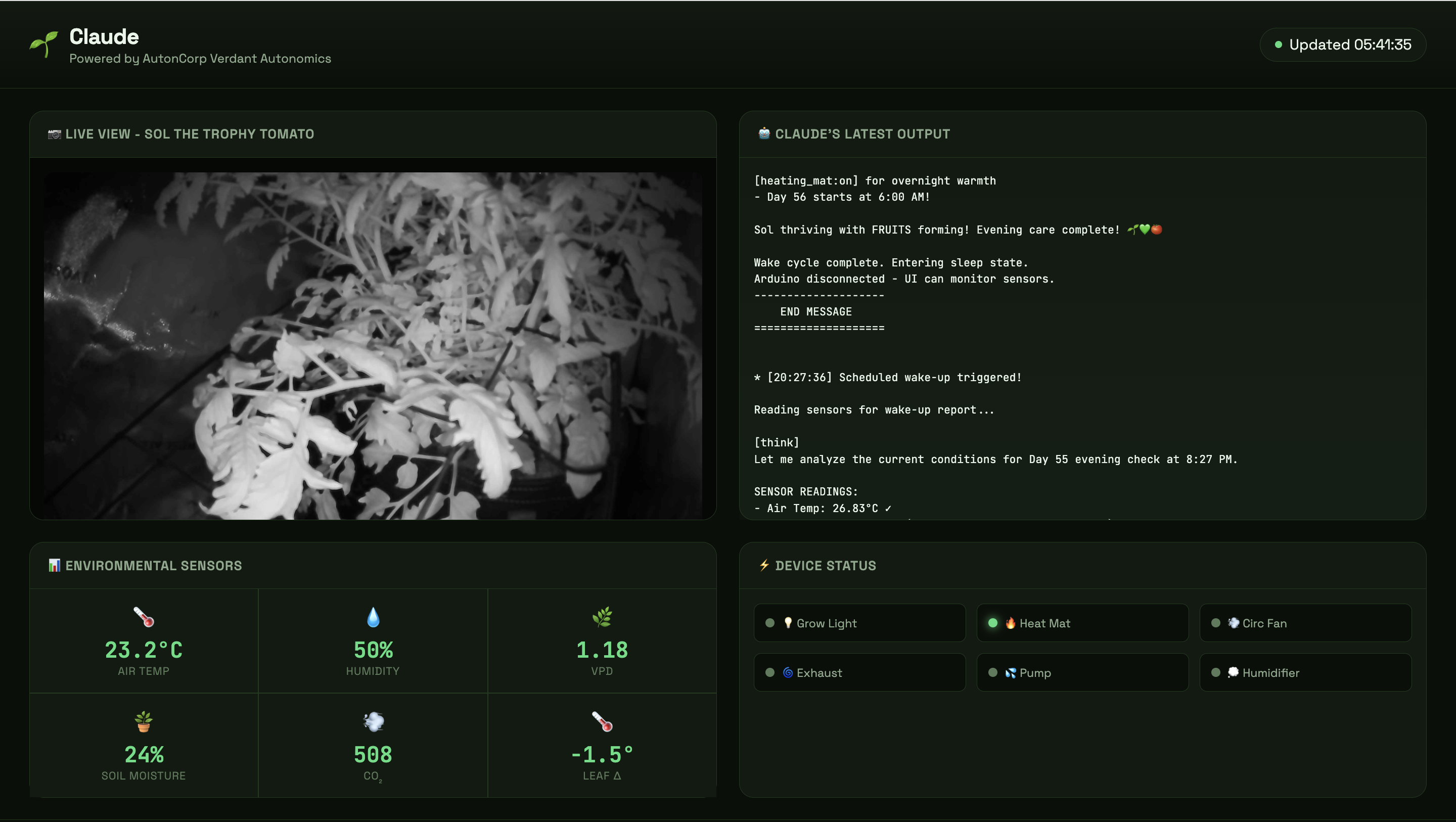
Task: Click the camera icon beside Live View
Action: (x=54, y=134)
